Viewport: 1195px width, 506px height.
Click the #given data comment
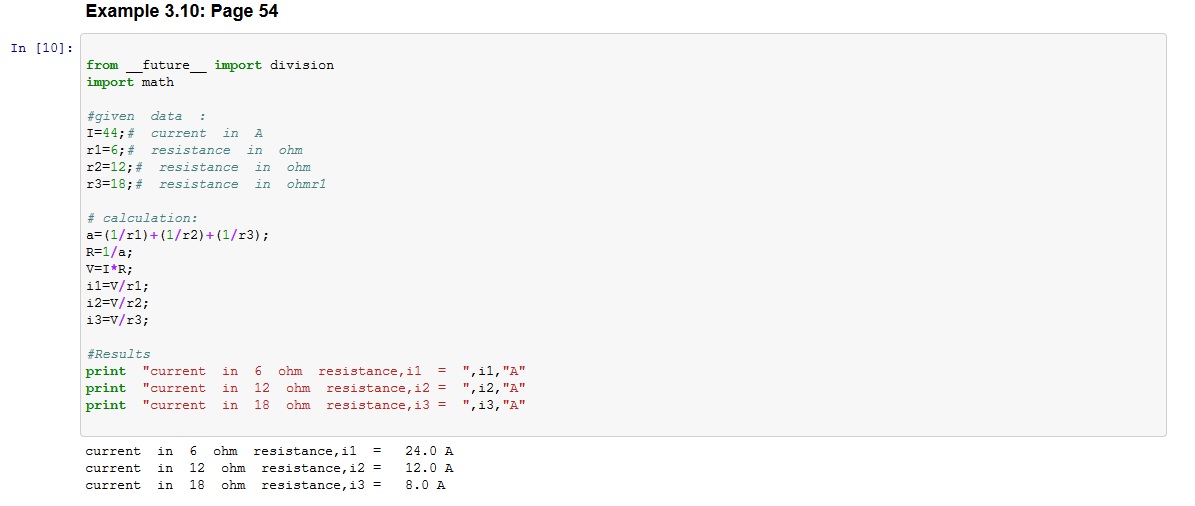click(x=134, y=116)
